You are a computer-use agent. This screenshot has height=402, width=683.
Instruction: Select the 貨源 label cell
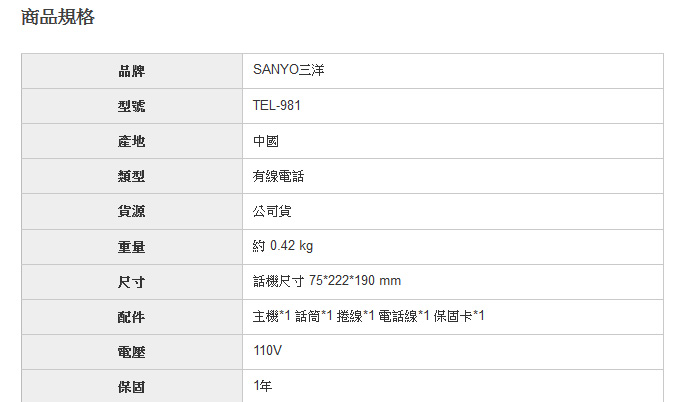pyautogui.click(x=132, y=212)
